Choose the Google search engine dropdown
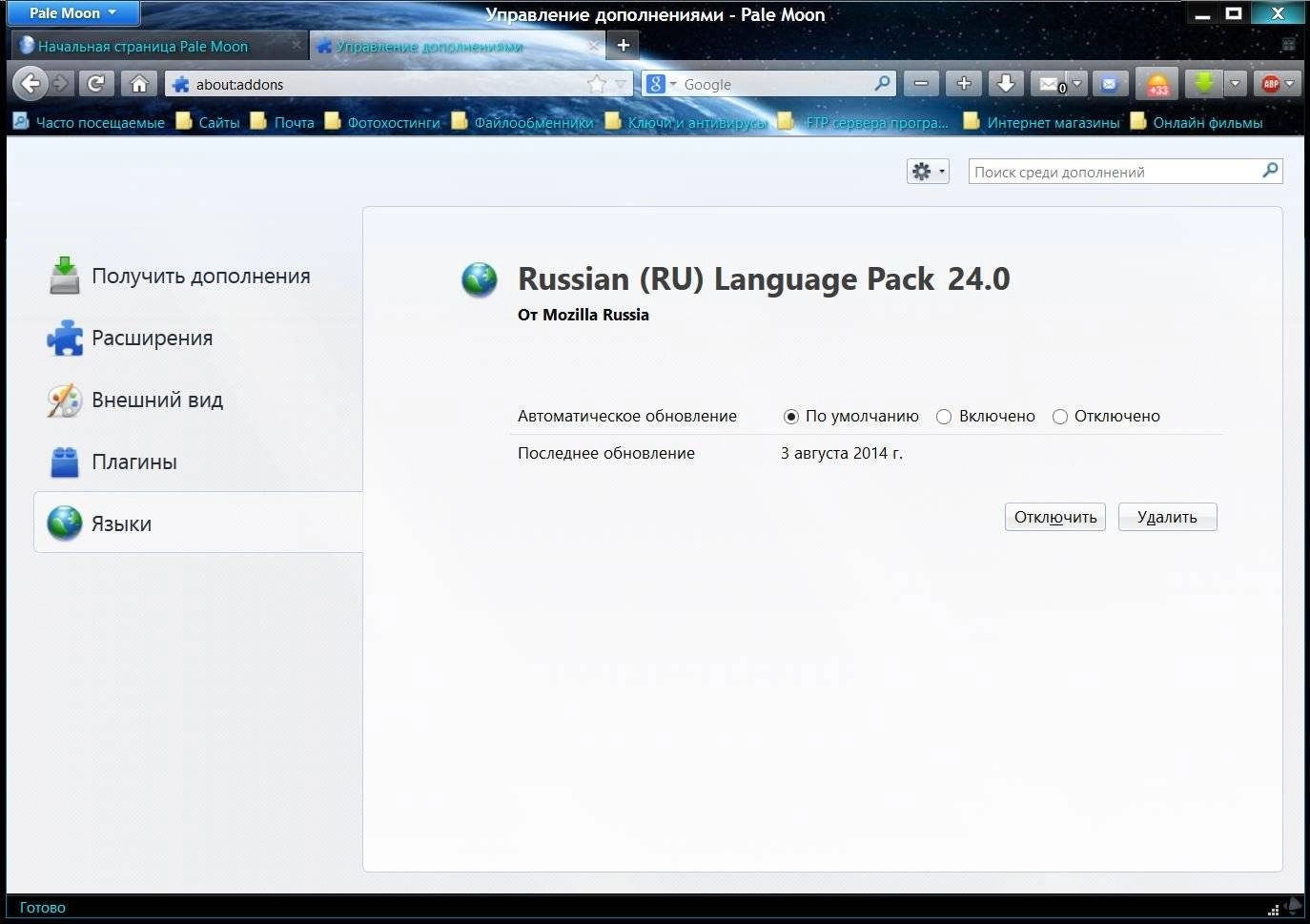The width and height of the screenshot is (1310, 924). point(662,84)
